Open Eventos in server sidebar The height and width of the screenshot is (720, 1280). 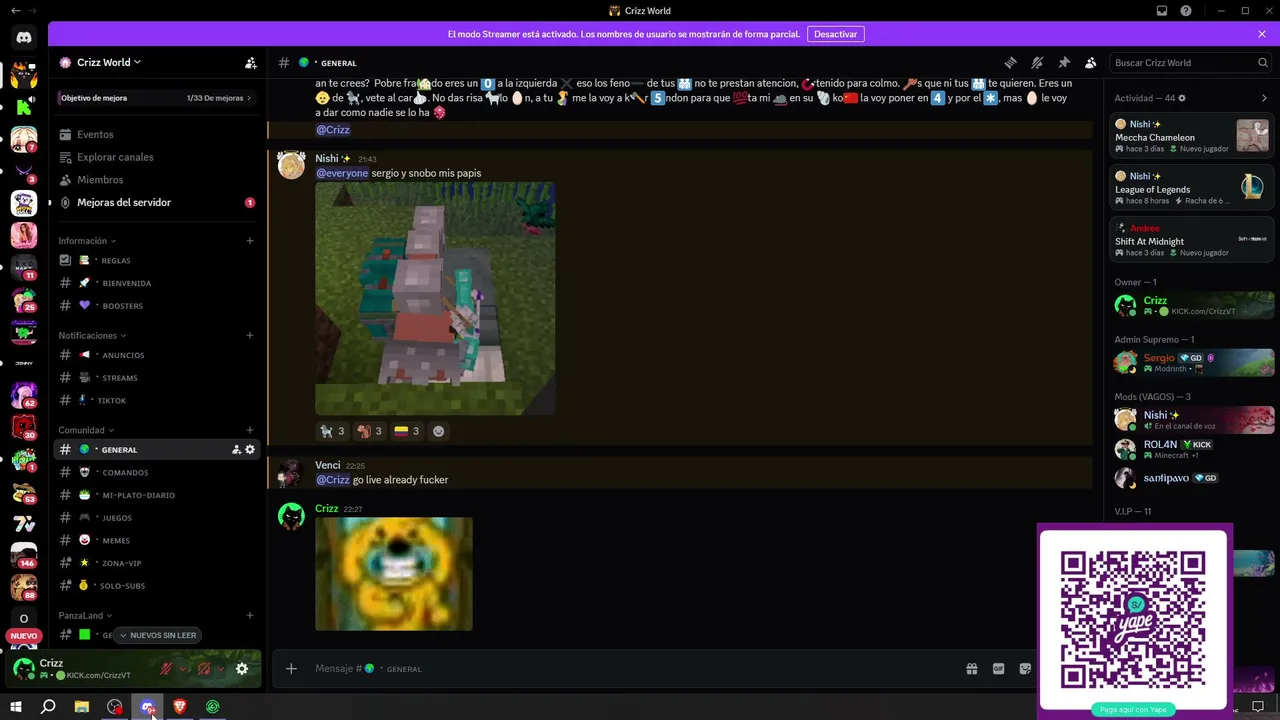tap(157, 134)
